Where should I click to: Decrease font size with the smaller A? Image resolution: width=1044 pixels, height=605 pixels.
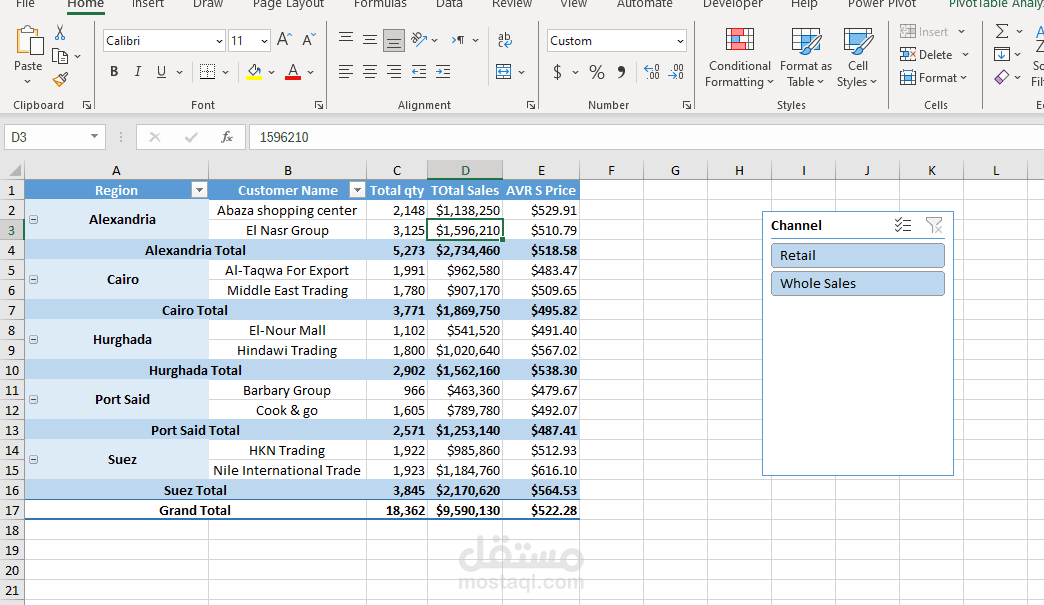point(308,40)
